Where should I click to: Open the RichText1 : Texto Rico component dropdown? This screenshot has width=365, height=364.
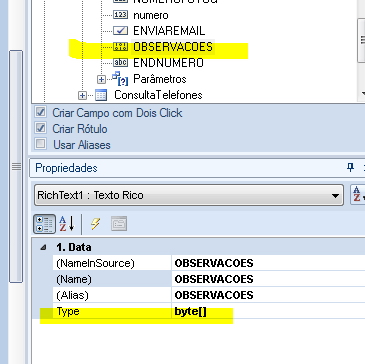pos(335,196)
